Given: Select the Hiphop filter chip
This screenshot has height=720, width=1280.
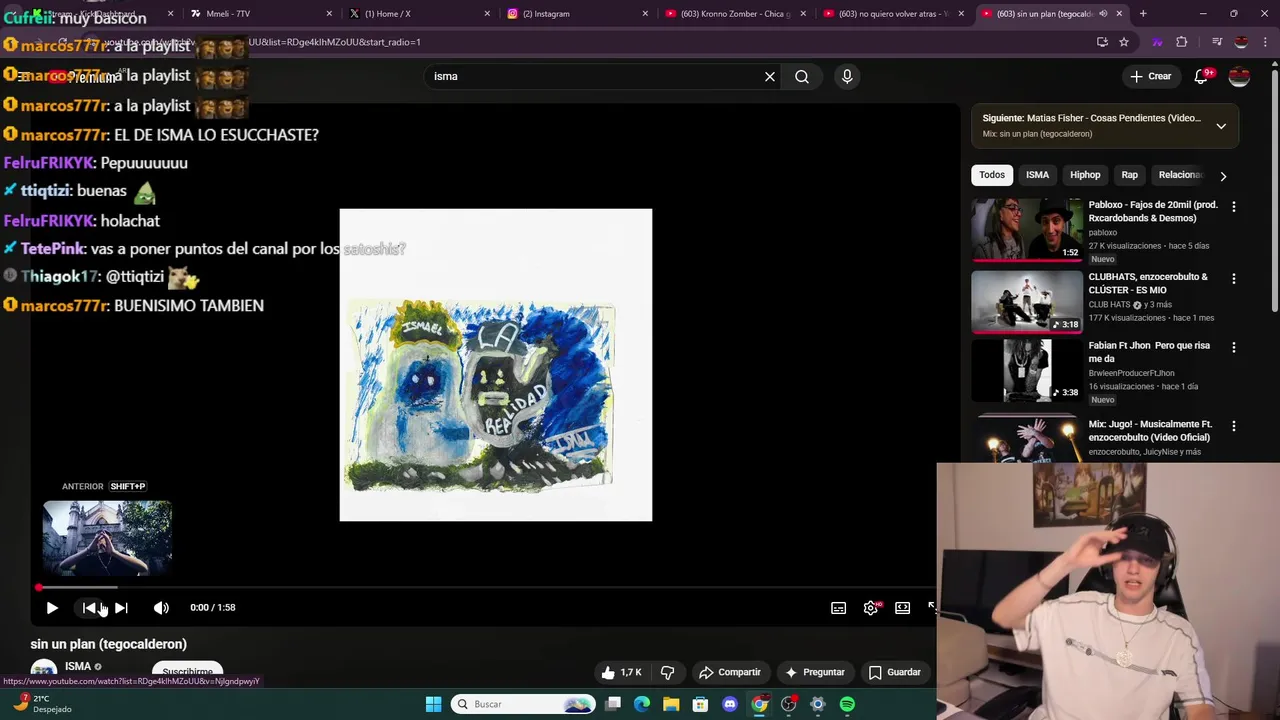Looking at the screenshot, I should 1085,175.
